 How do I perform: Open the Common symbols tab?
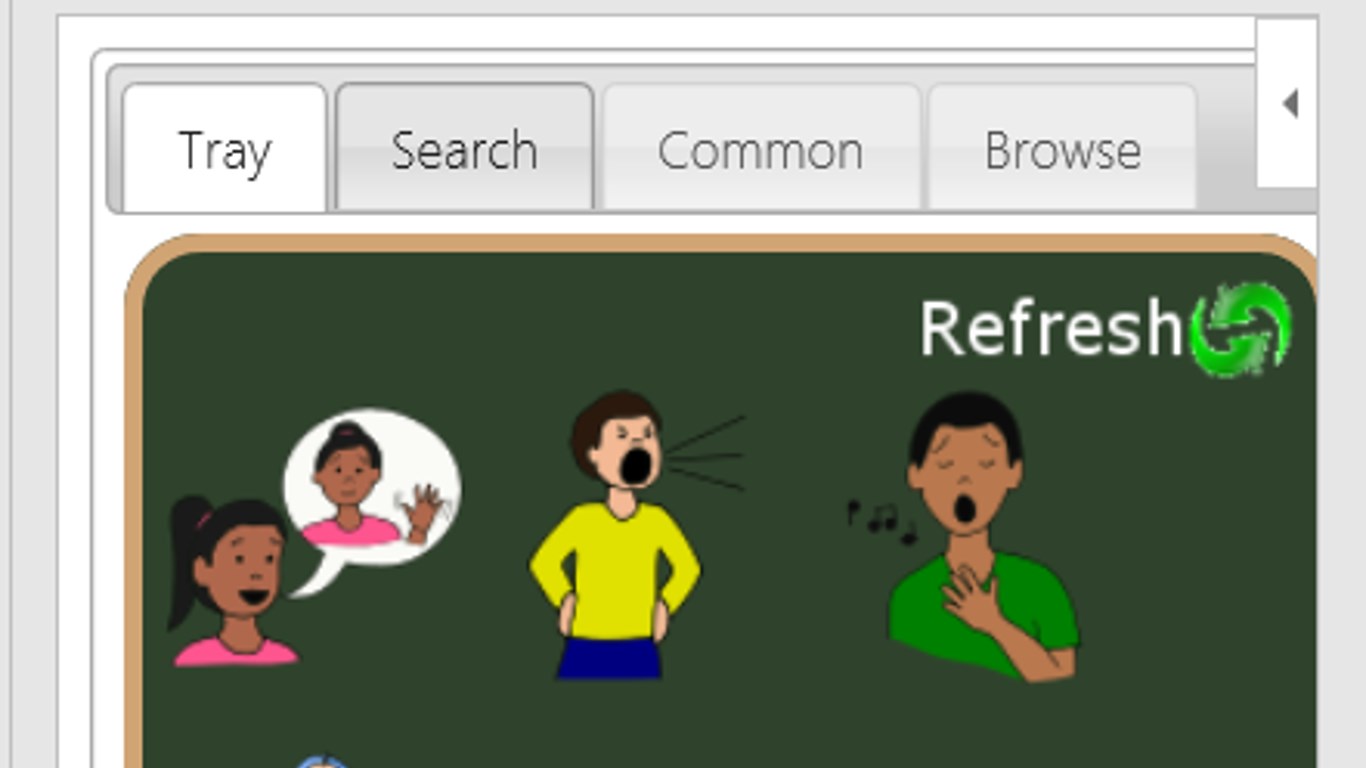(x=760, y=148)
